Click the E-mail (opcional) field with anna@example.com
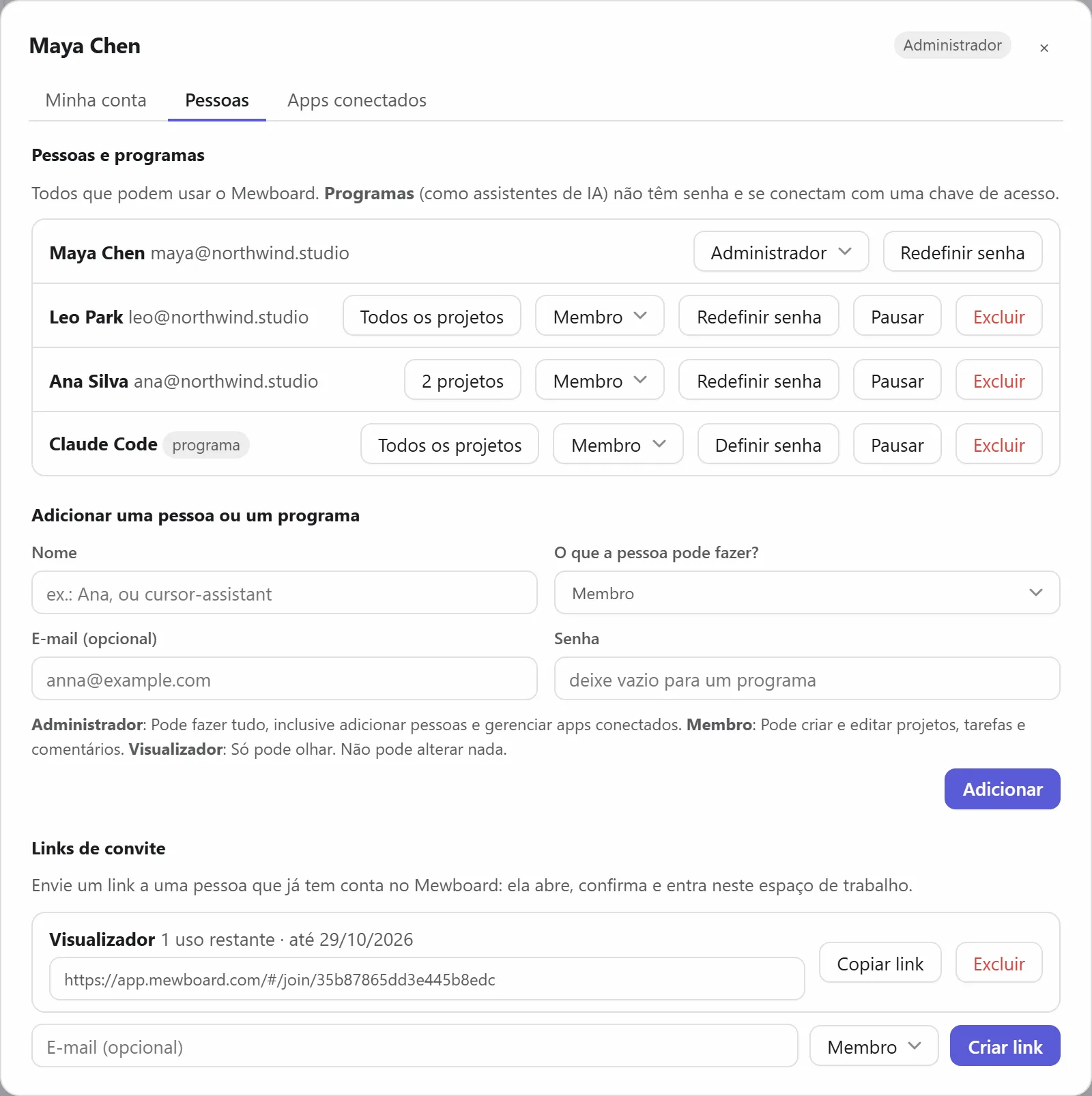 [284, 679]
